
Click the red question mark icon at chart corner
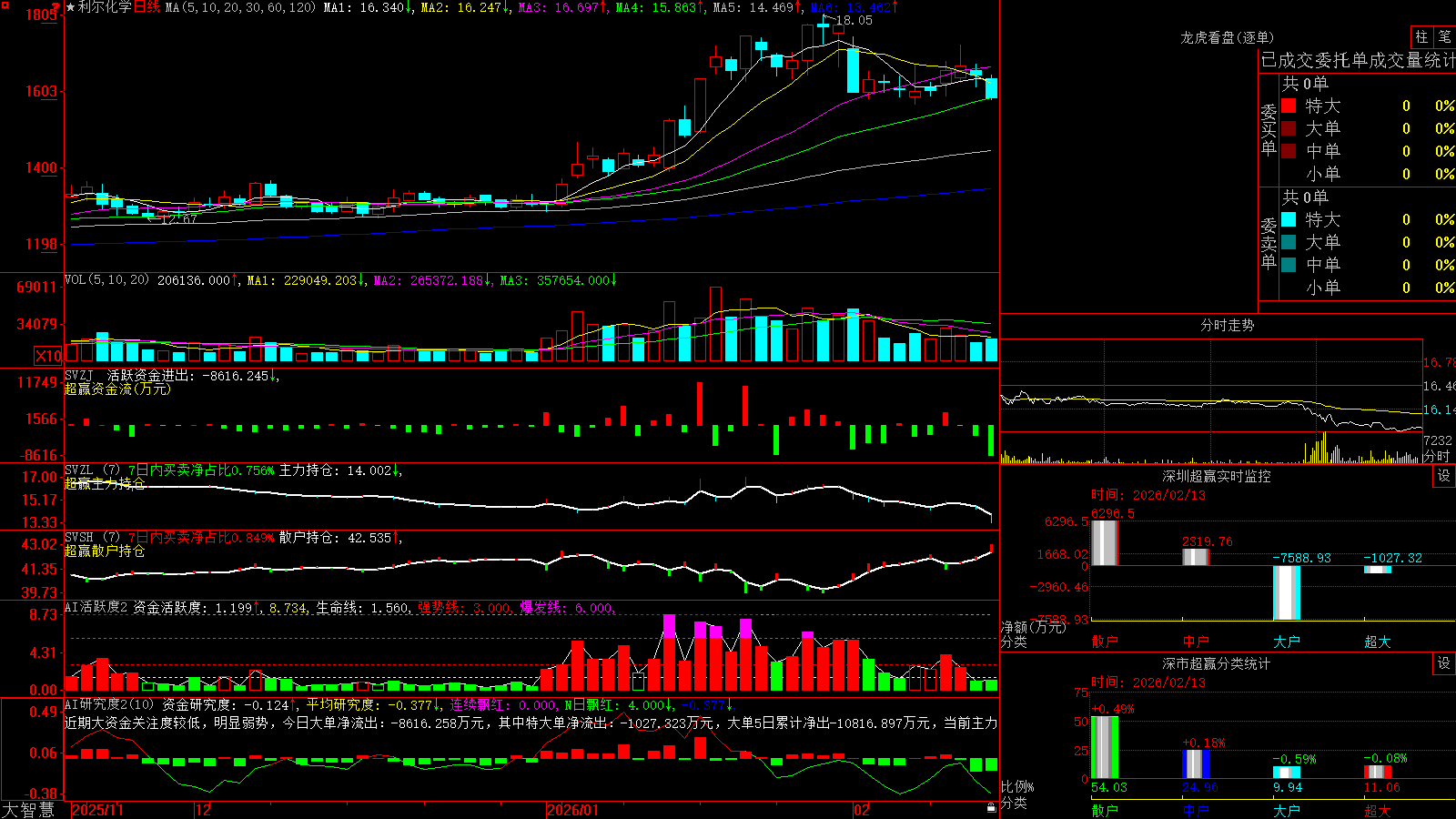[56, 7]
